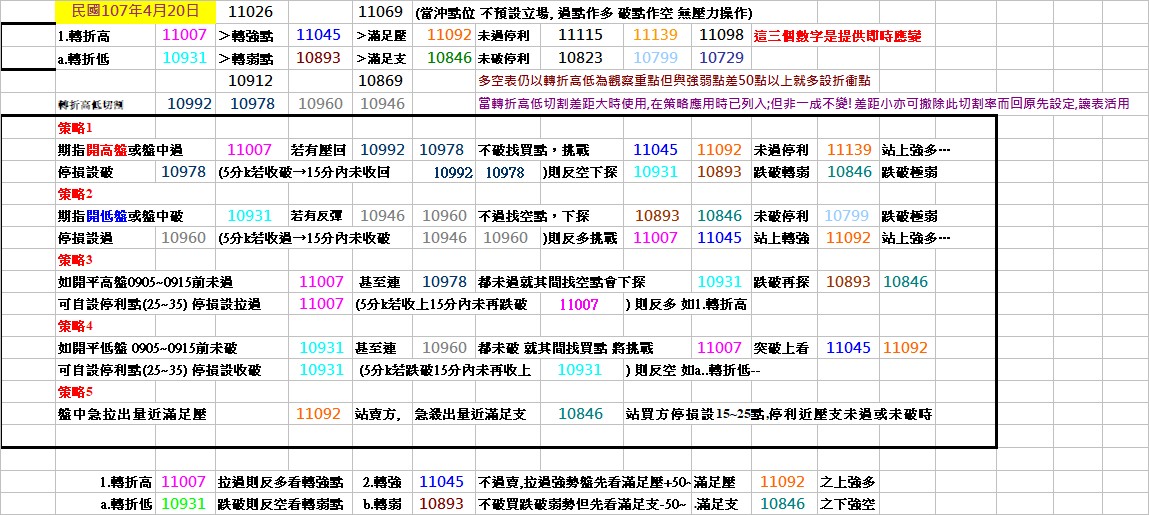This screenshot has height=515, width=1149.
Task: Select the 跌破再探 cell
Action: click(x=780, y=283)
